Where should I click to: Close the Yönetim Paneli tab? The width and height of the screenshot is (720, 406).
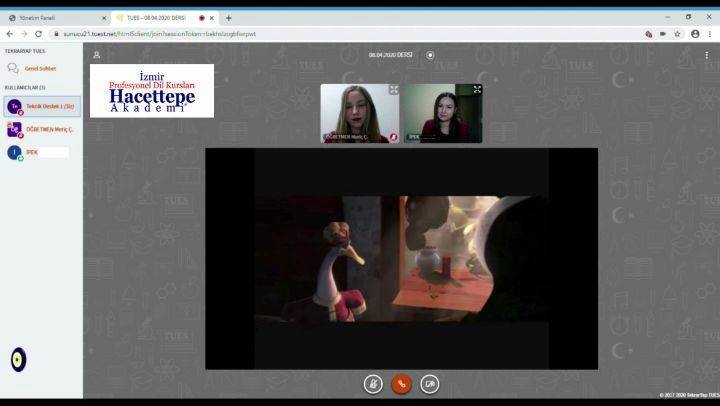[104, 18]
